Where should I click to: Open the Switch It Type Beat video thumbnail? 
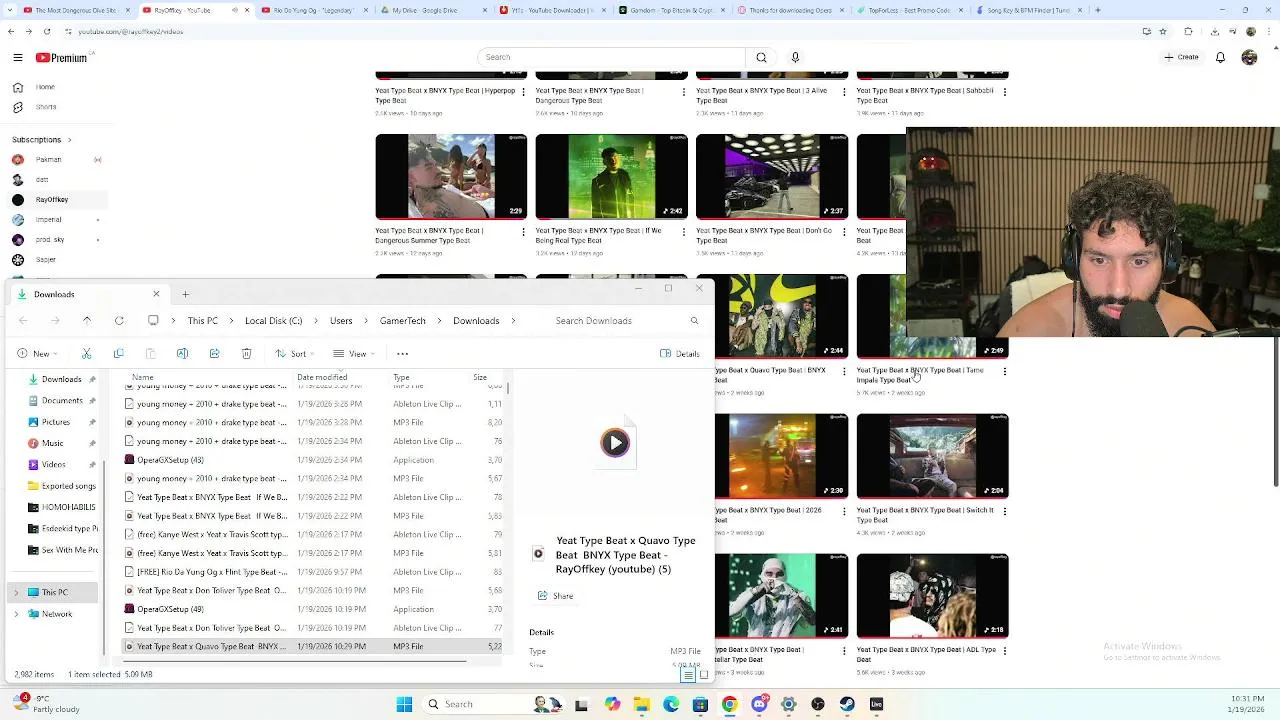(x=932, y=455)
